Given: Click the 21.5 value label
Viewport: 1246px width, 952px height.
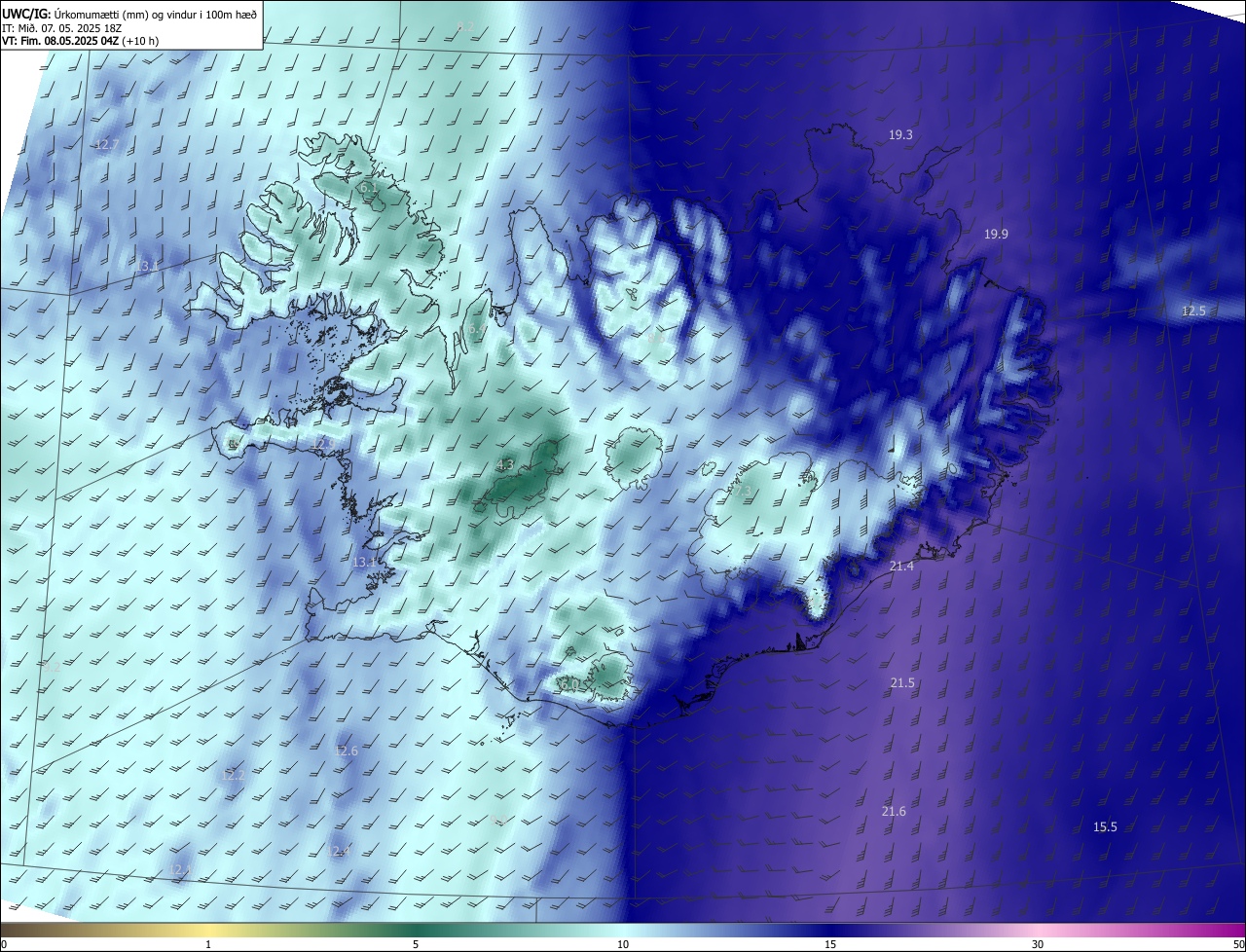Looking at the screenshot, I should (x=902, y=683).
